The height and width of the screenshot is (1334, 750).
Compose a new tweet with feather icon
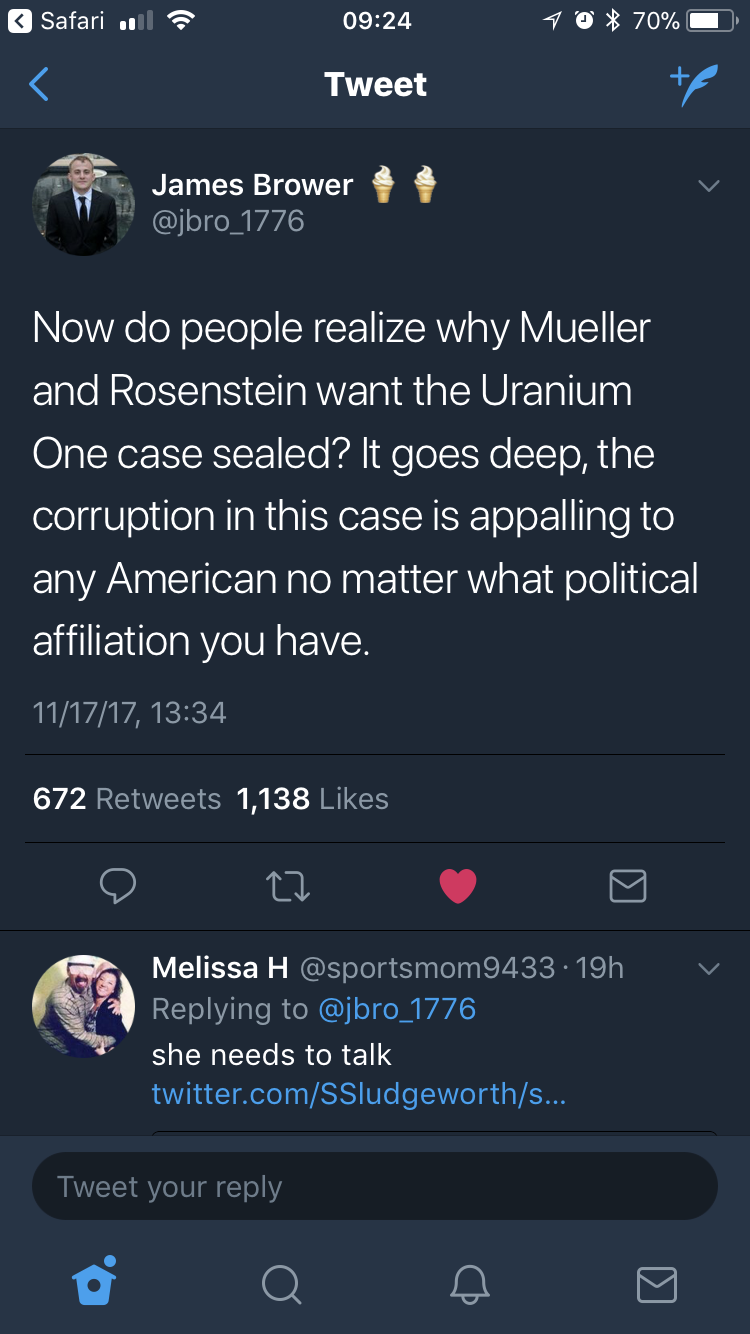pyautogui.click(x=693, y=86)
